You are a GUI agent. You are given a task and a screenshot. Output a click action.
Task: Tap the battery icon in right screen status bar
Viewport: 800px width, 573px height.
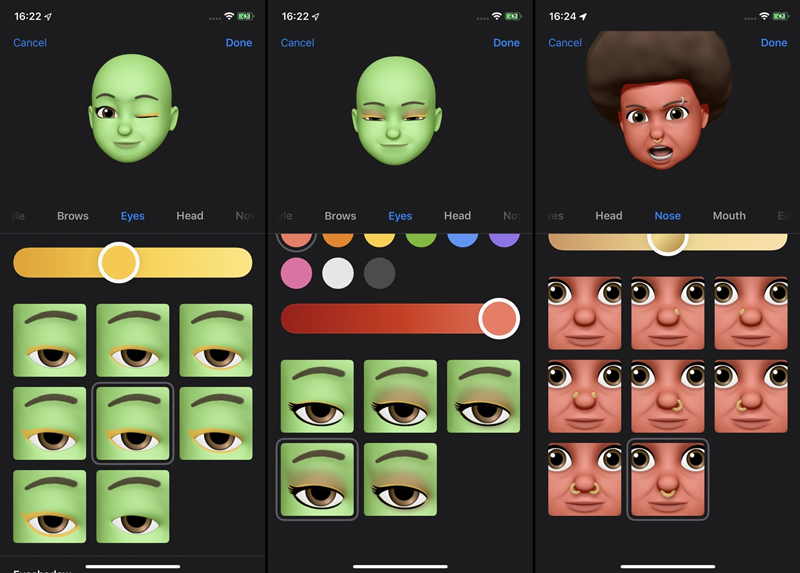[x=781, y=17]
